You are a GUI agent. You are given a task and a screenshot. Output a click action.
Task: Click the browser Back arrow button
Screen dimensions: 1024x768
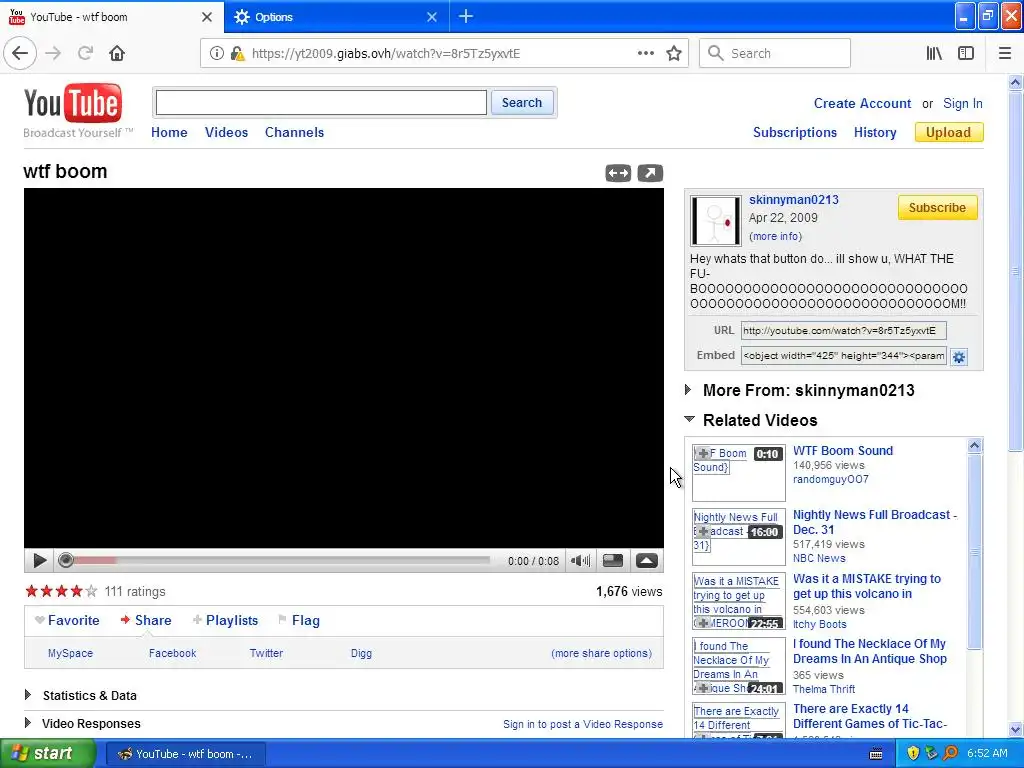point(20,54)
